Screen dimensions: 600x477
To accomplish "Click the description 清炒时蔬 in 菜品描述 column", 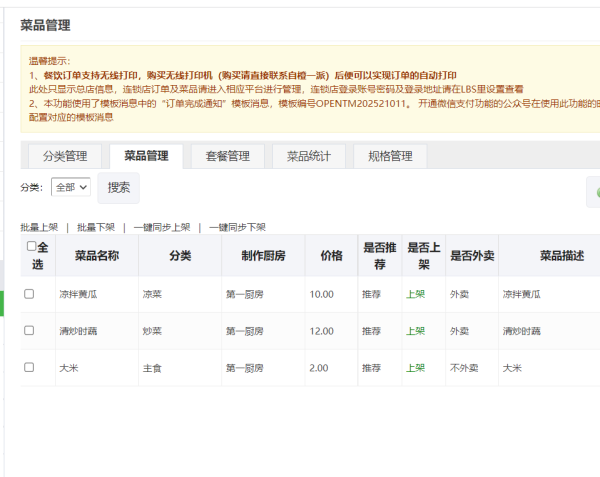I will pyautogui.click(x=522, y=331).
